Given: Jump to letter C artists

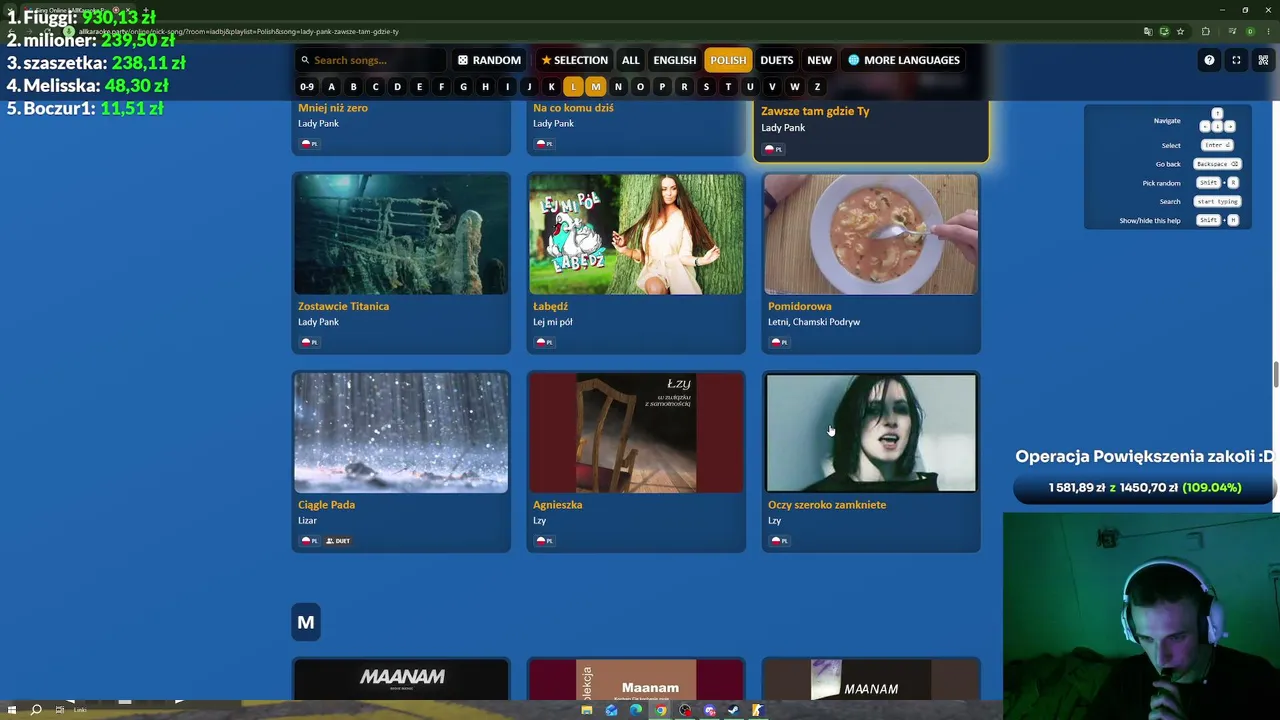Looking at the screenshot, I should click(375, 87).
